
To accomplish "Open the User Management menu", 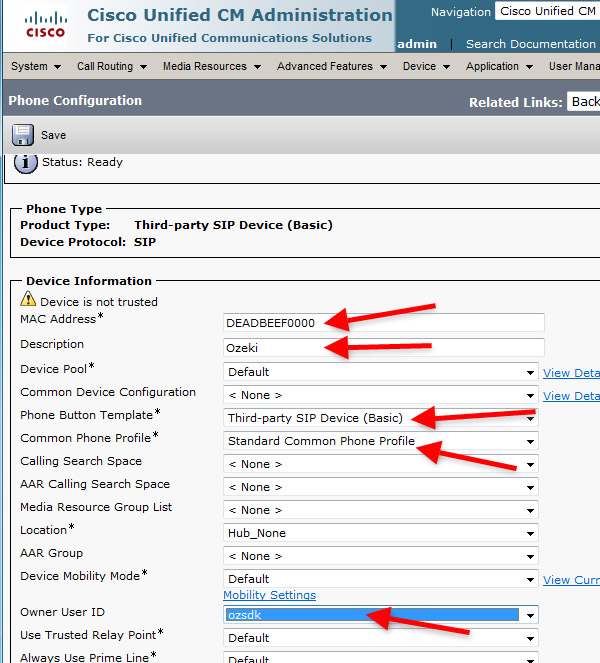I will pyautogui.click(x=574, y=66).
